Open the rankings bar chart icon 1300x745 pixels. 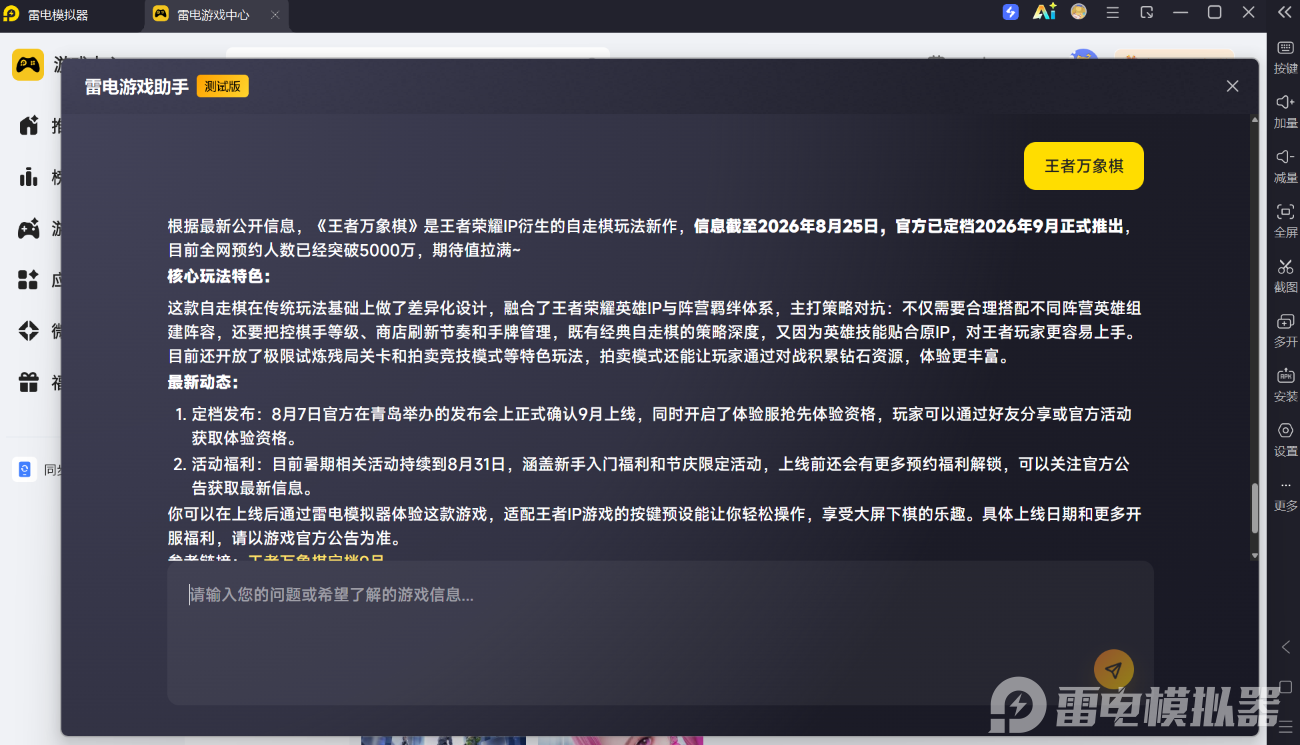point(28,177)
